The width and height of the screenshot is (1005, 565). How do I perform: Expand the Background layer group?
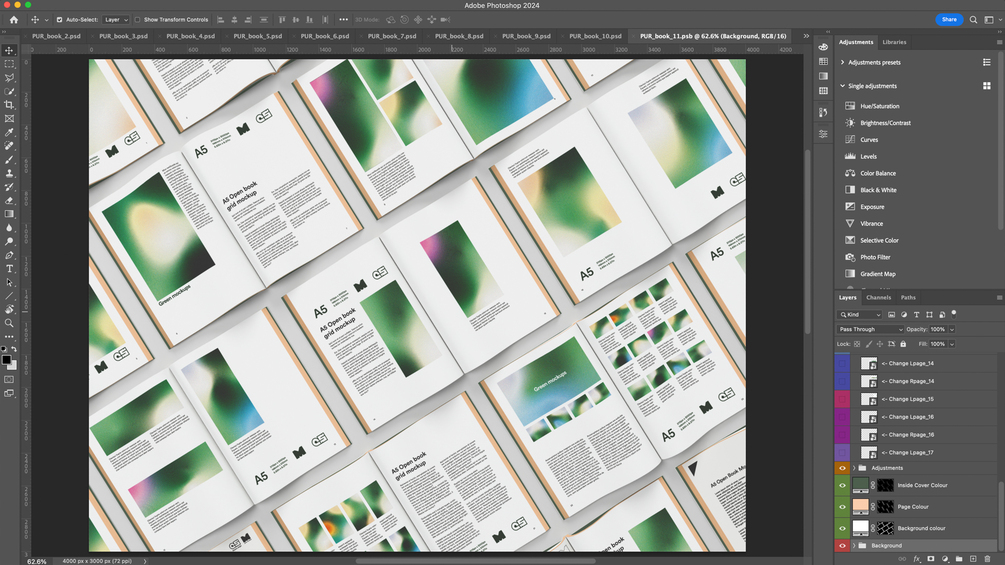(x=854, y=546)
